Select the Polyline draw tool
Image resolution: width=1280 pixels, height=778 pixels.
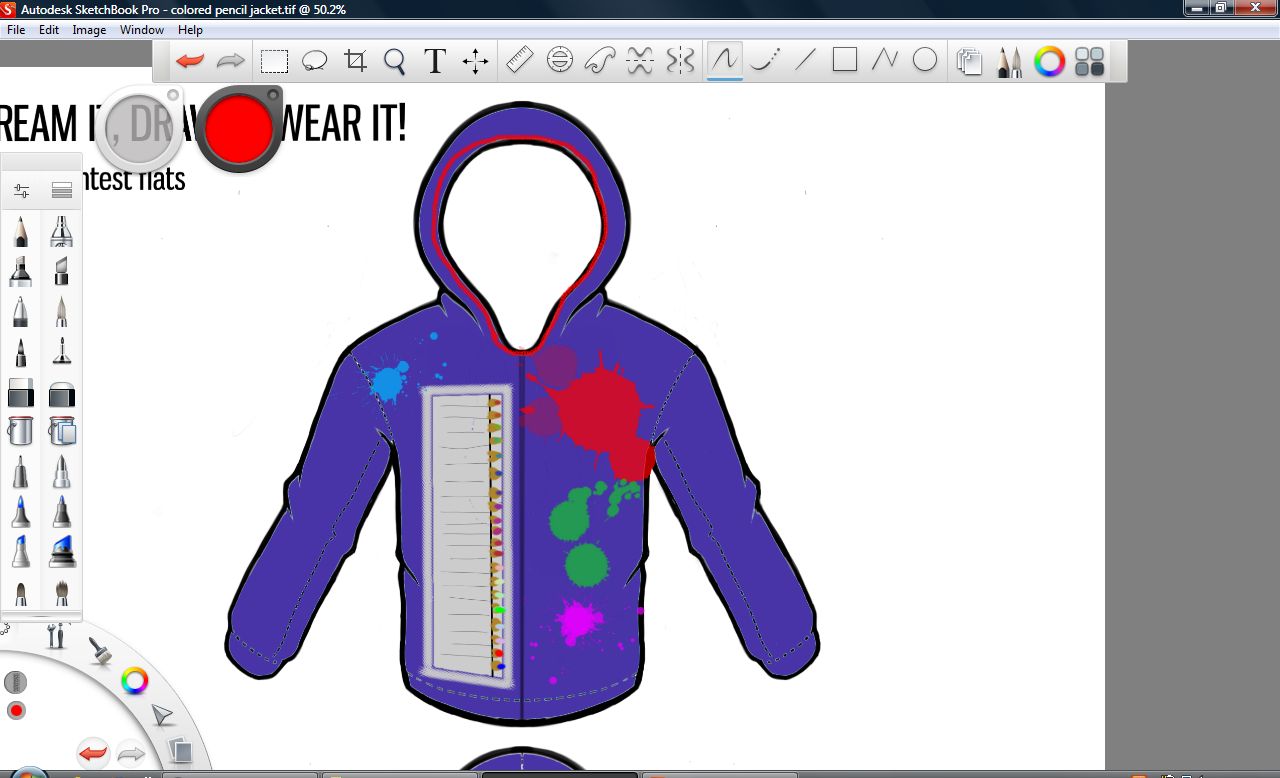tap(884, 61)
